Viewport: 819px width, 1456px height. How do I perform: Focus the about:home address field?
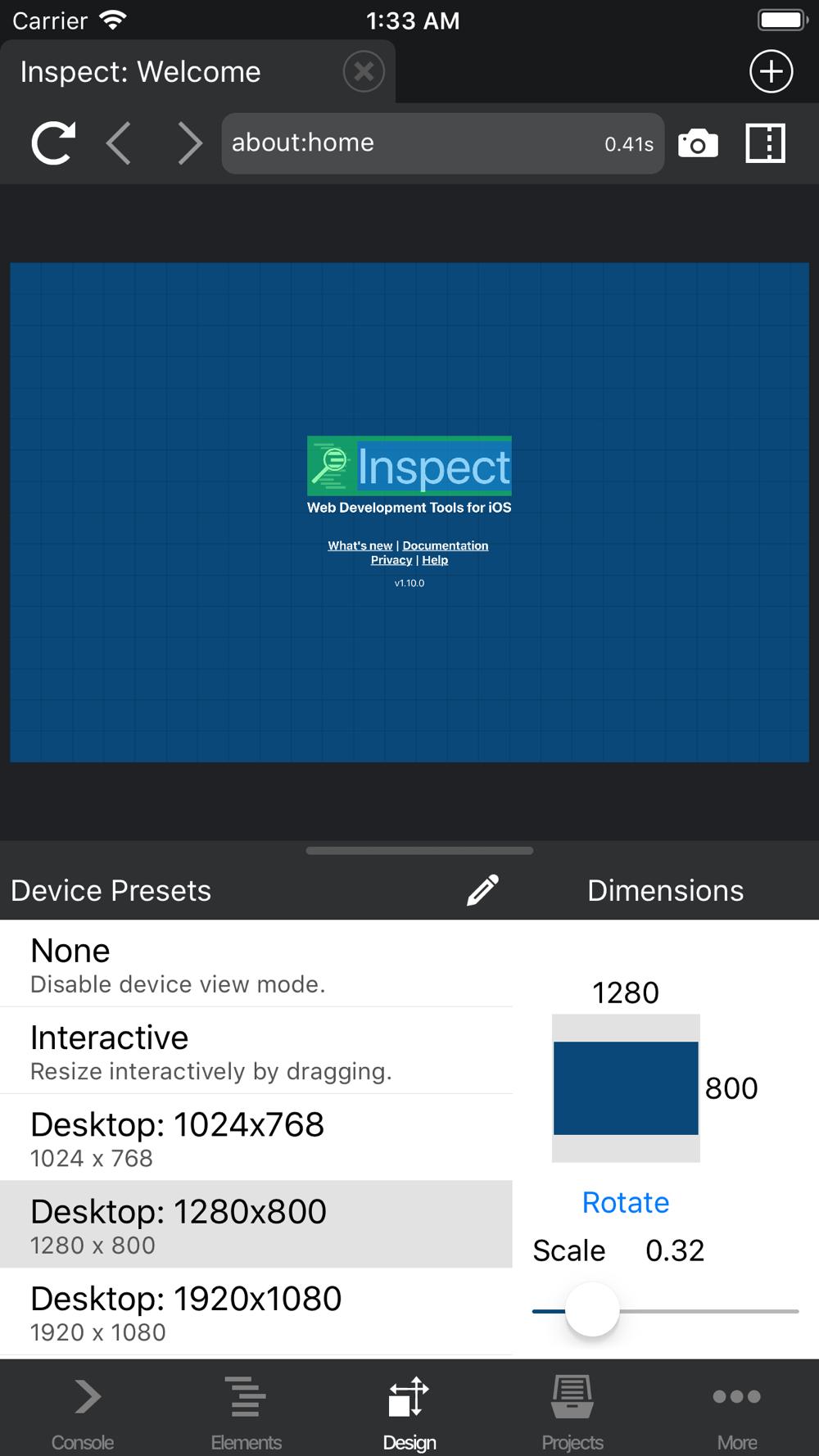tap(442, 143)
